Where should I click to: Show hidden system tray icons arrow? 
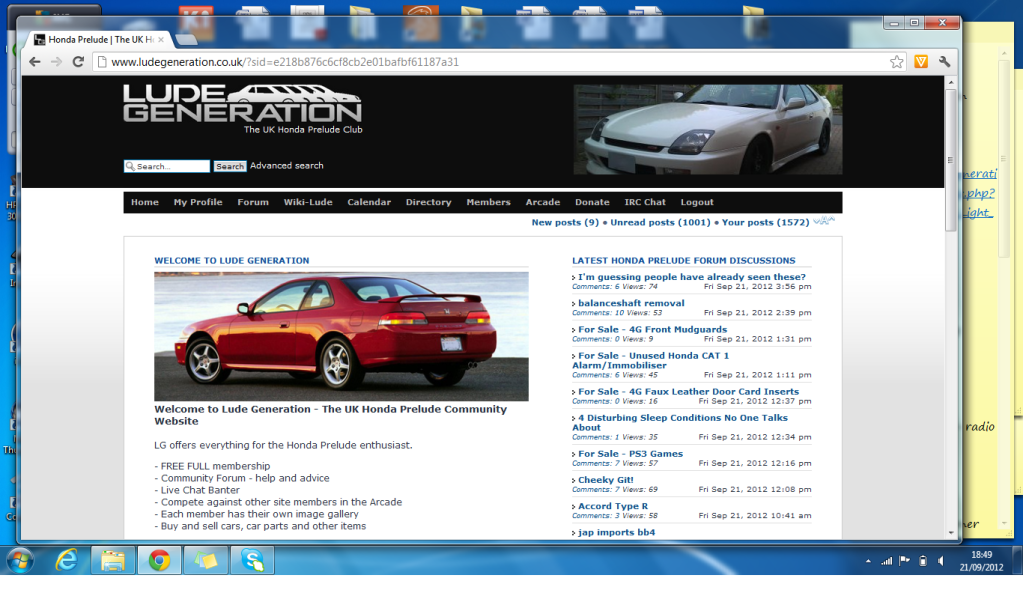pyautogui.click(x=868, y=561)
